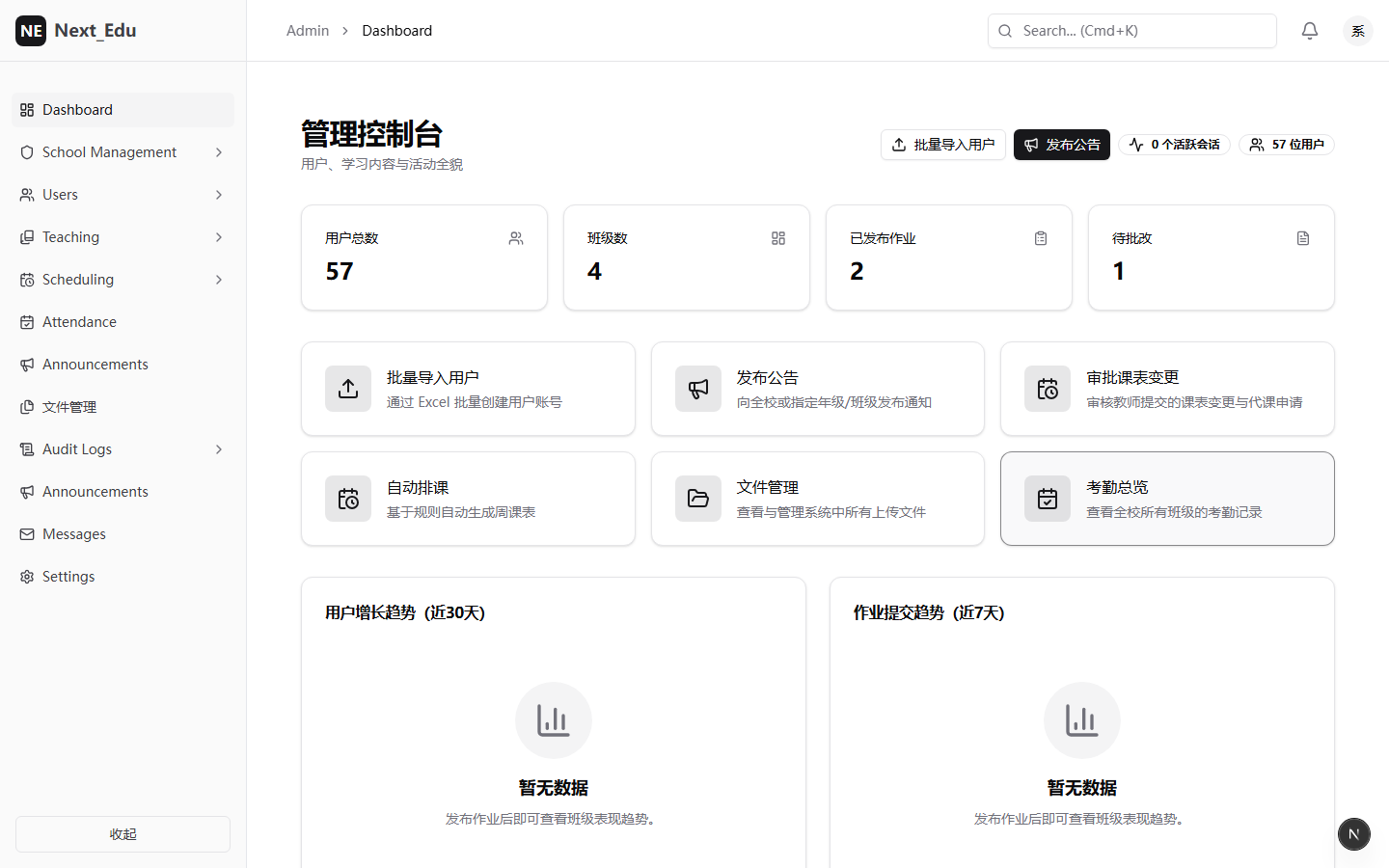Open Announcements below Audit Logs in the sidebar
Screen dimensions: 1389x868
point(123,492)
